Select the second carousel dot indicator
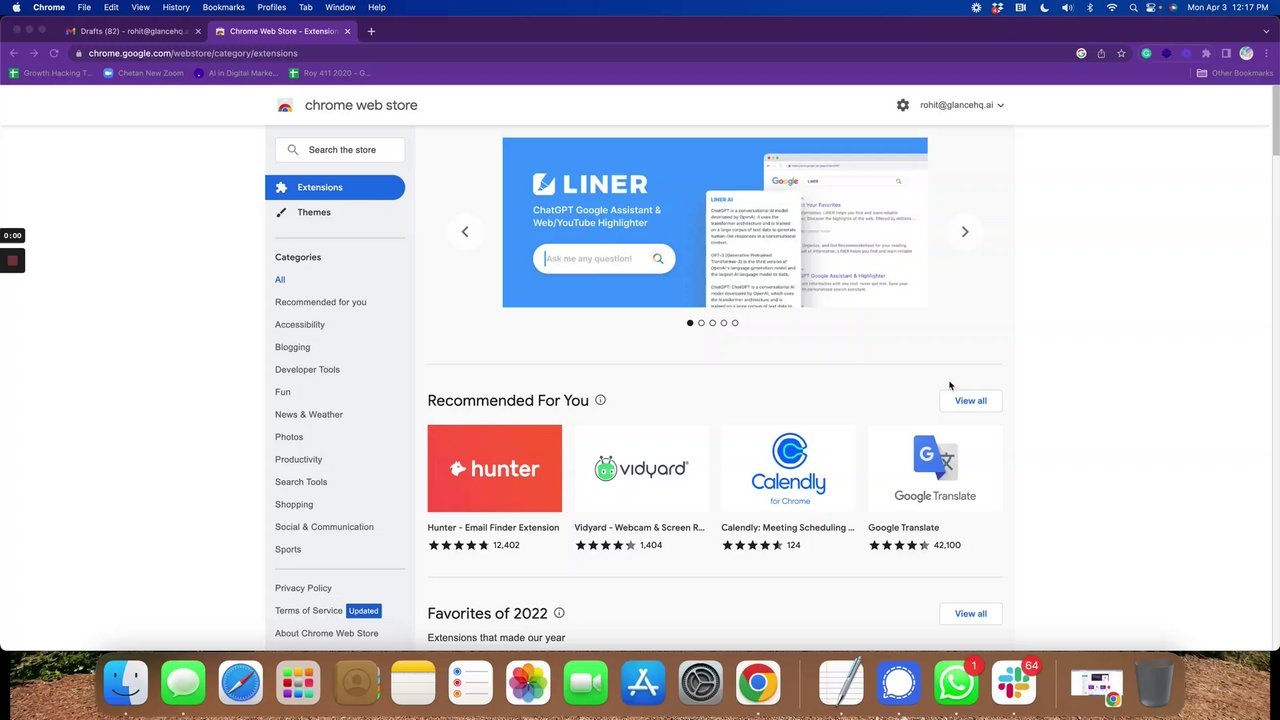1280x720 pixels. tap(701, 323)
